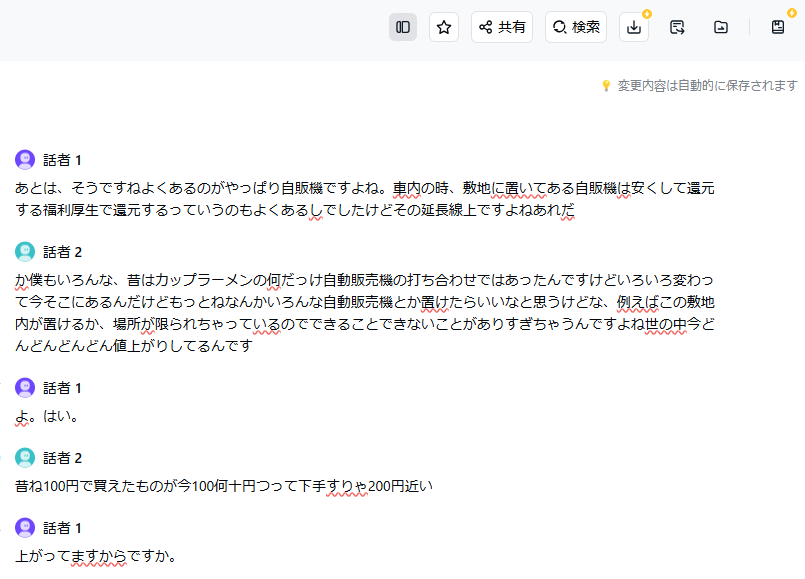The image size is (805, 579).
Task: Select first 話者 2 speaker name label
Action: point(62,252)
